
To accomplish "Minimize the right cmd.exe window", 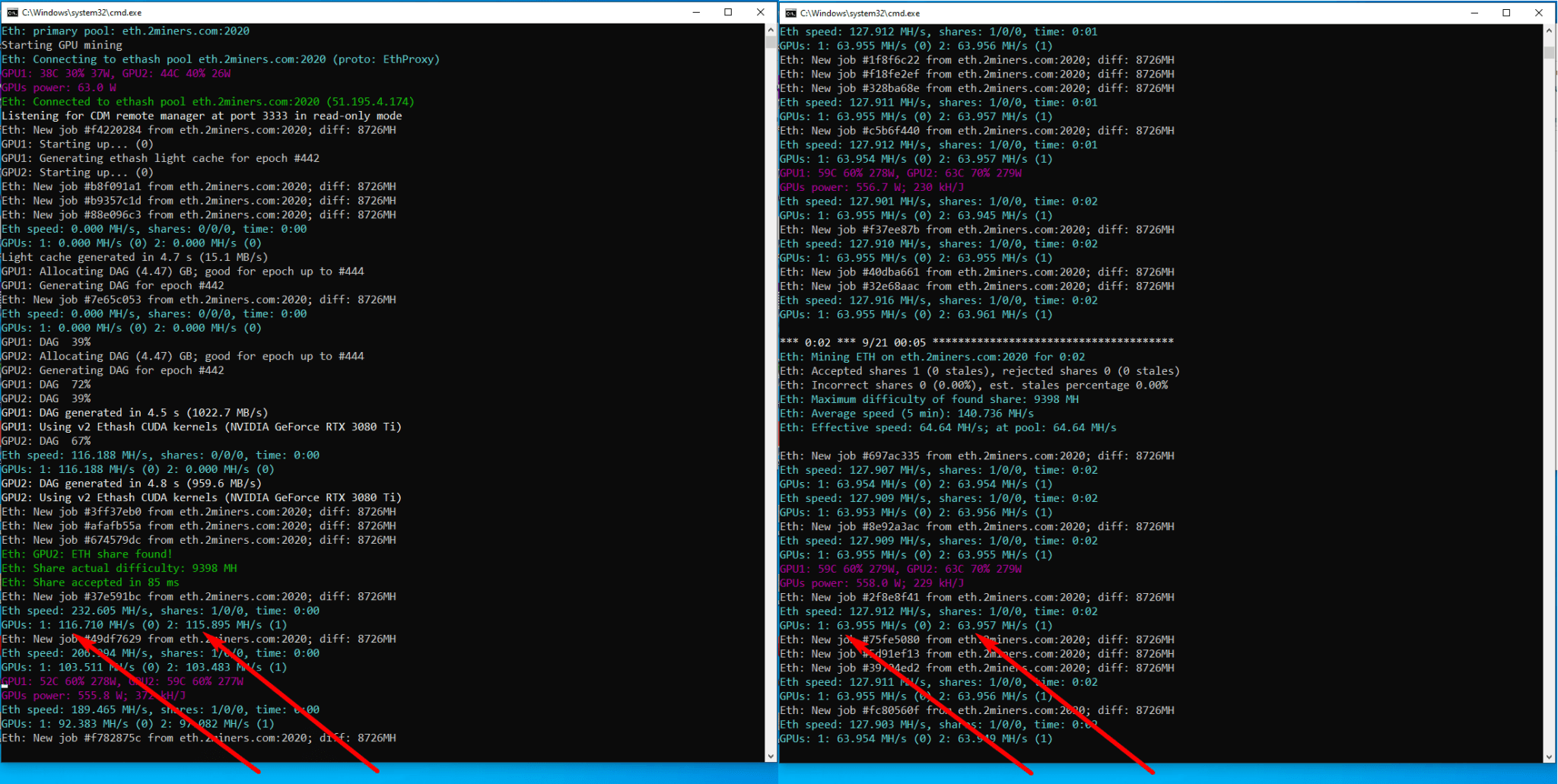I will coord(1474,12).
